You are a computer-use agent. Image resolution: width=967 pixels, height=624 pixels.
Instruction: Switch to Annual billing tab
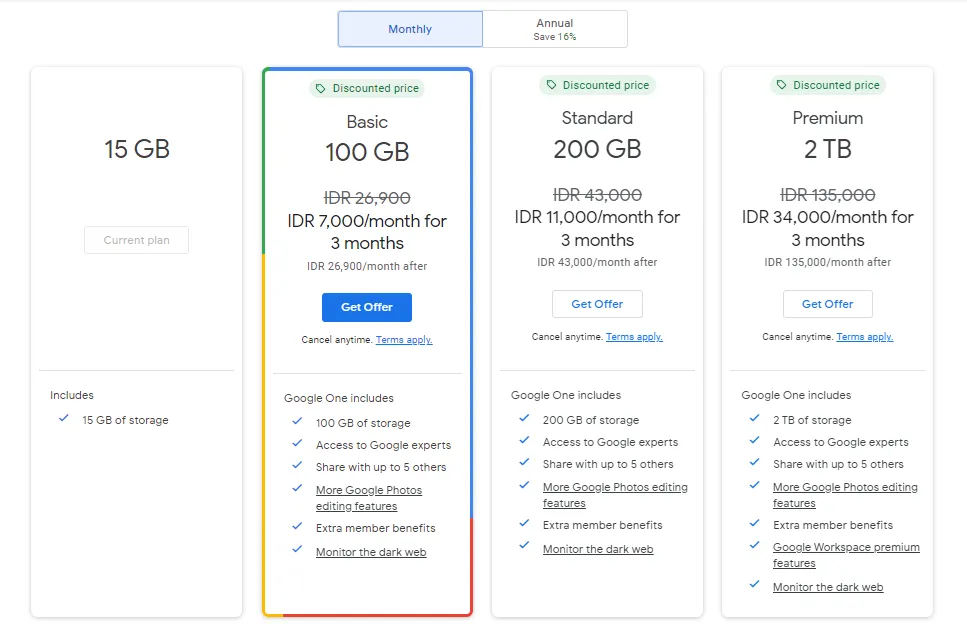coord(555,29)
